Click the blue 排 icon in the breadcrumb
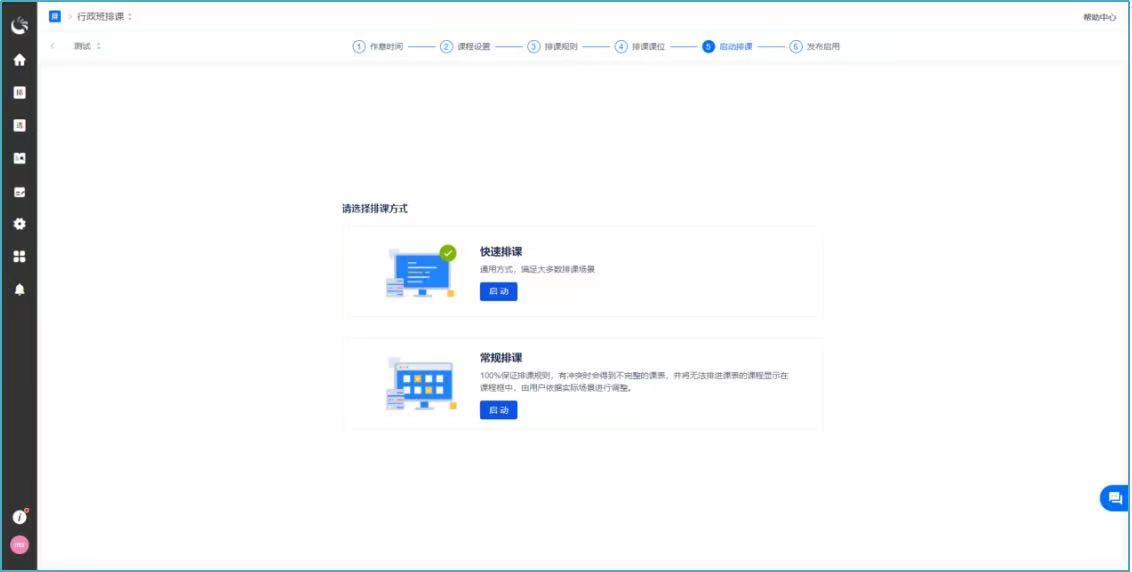This screenshot has width=1132, height=572. [x=55, y=16]
